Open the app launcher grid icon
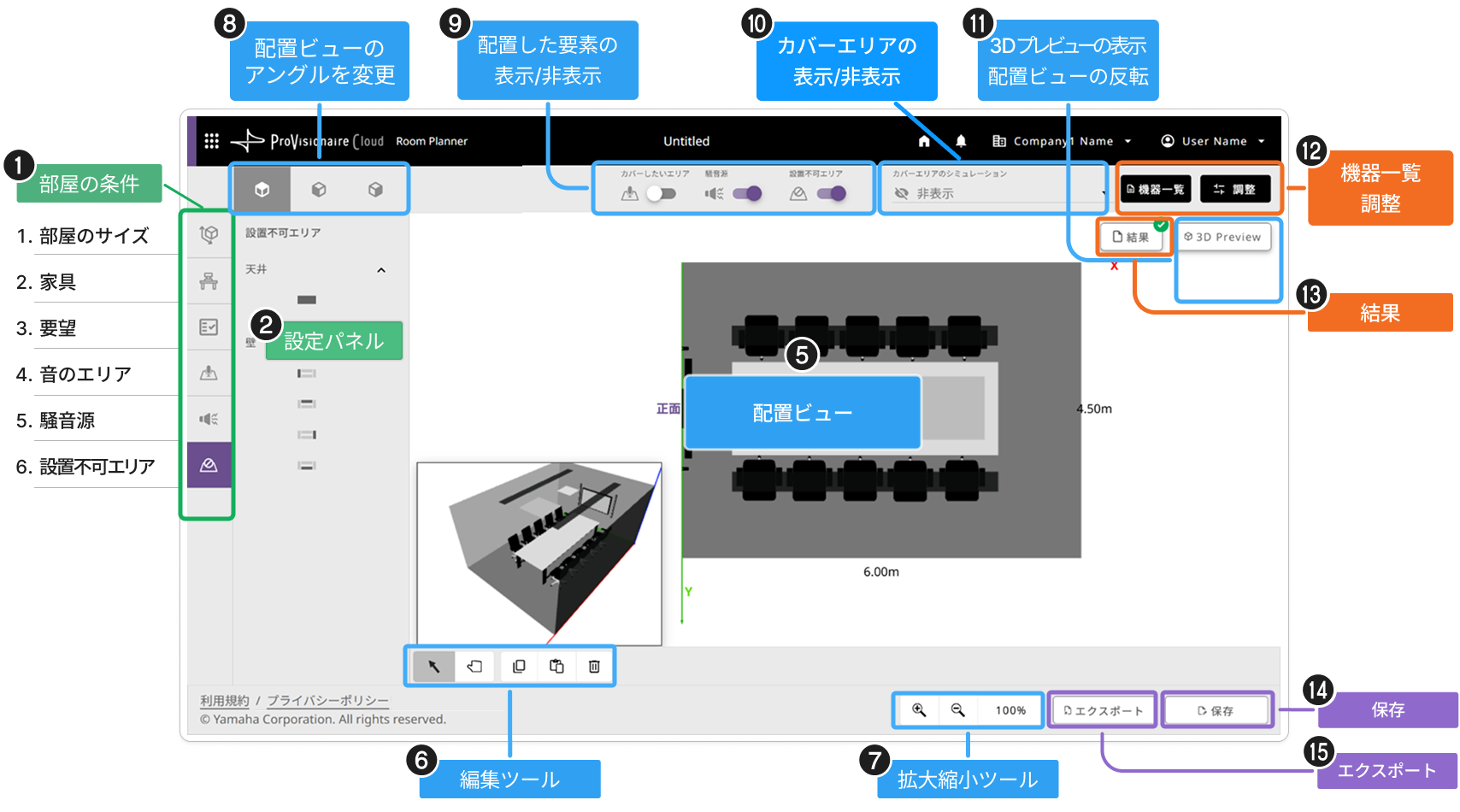This screenshot has height=812, width=1460. pos(211,141)
